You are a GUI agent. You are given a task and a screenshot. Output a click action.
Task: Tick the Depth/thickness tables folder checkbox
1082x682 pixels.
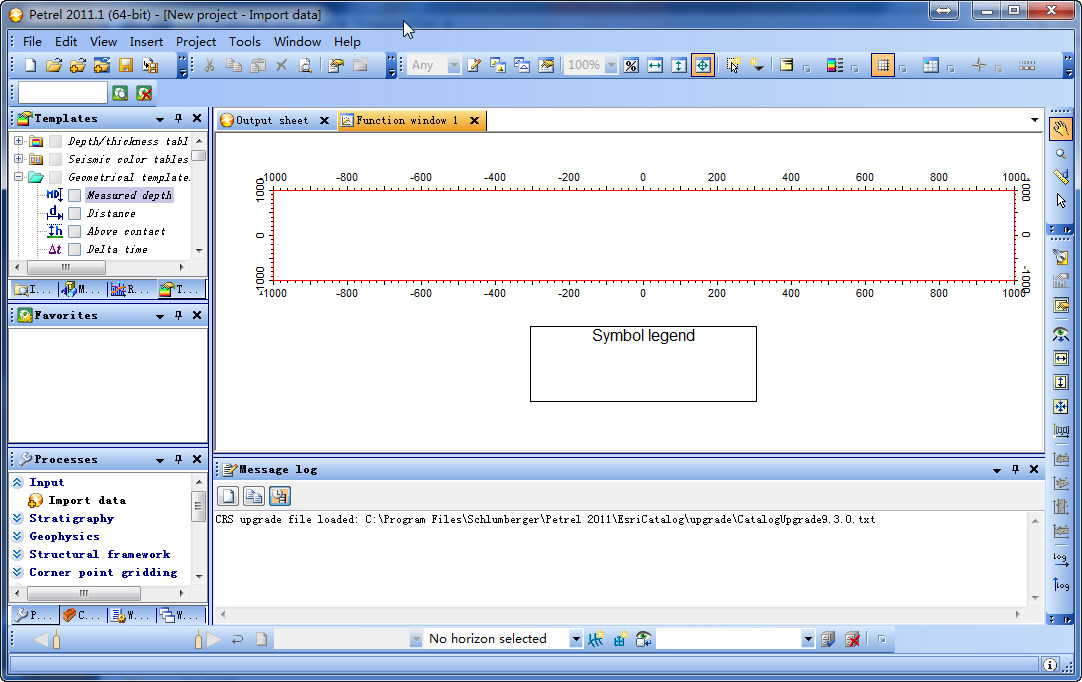pos(56,142)
